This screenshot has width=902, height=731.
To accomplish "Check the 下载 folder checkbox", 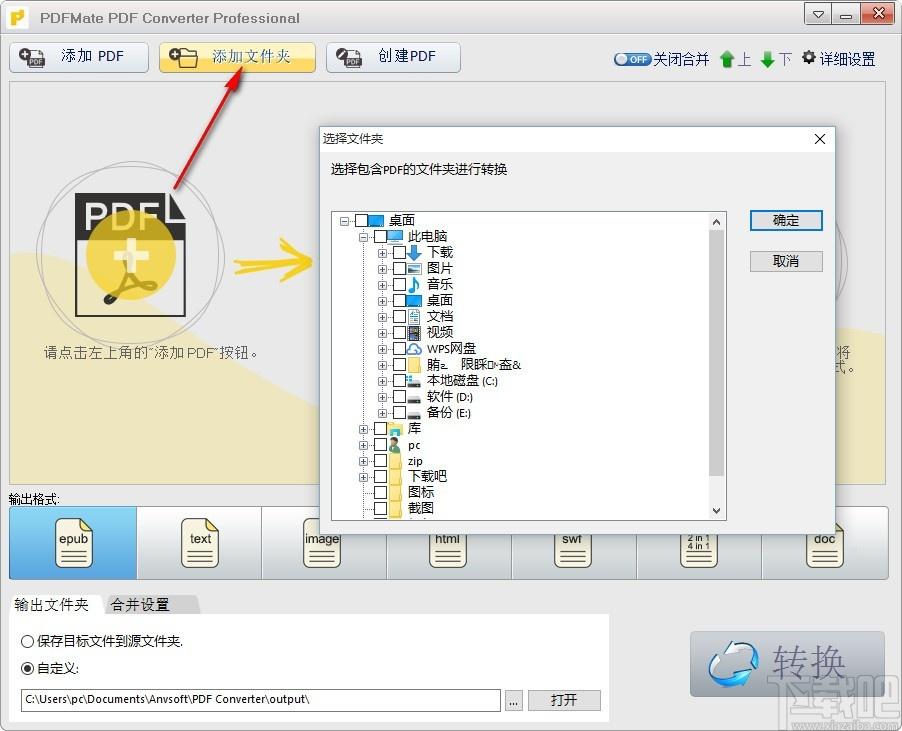I will [x=399, y=252].
